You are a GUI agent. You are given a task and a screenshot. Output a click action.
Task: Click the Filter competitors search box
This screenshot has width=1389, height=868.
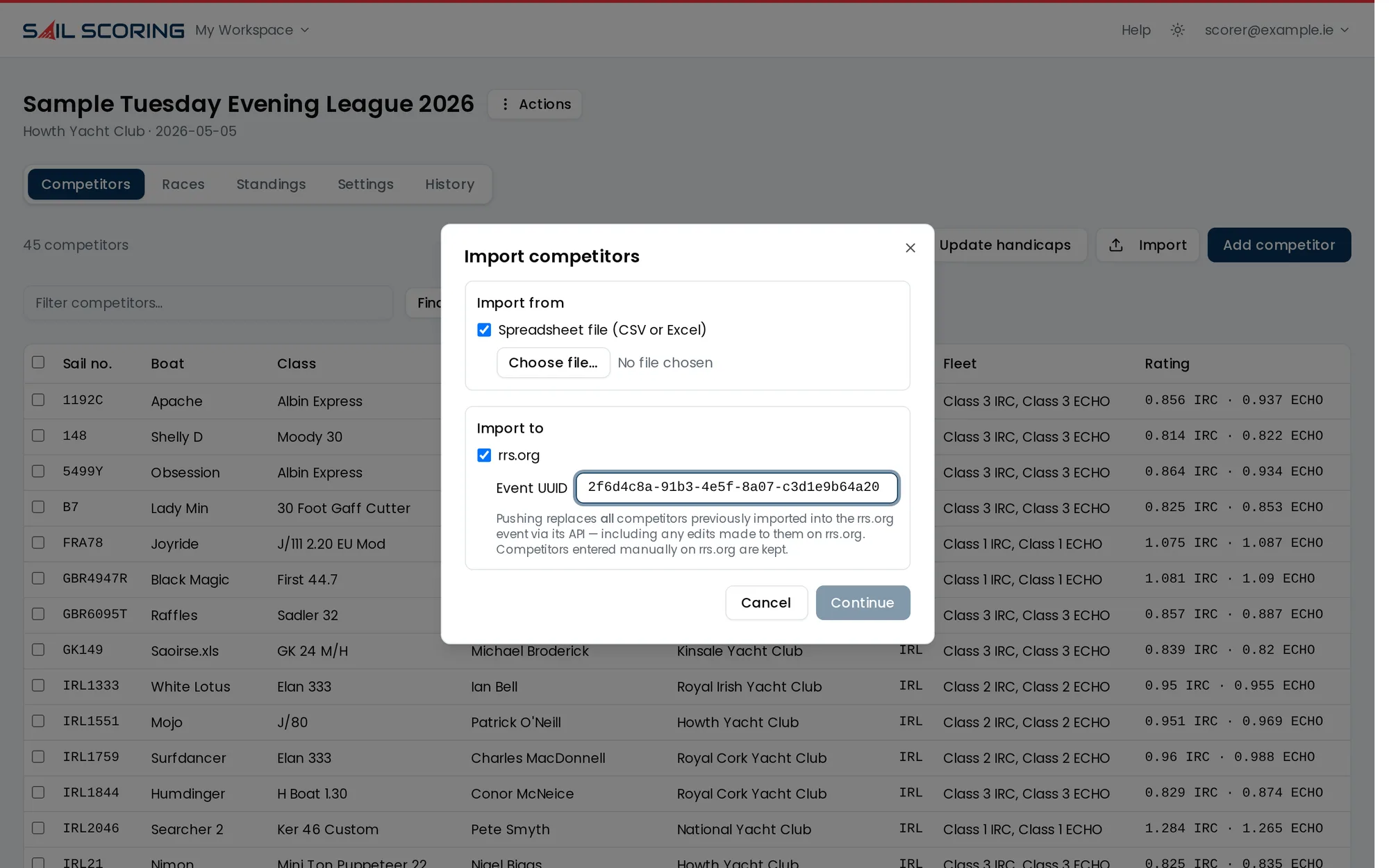pyautogui.click(x=208, y=303)
